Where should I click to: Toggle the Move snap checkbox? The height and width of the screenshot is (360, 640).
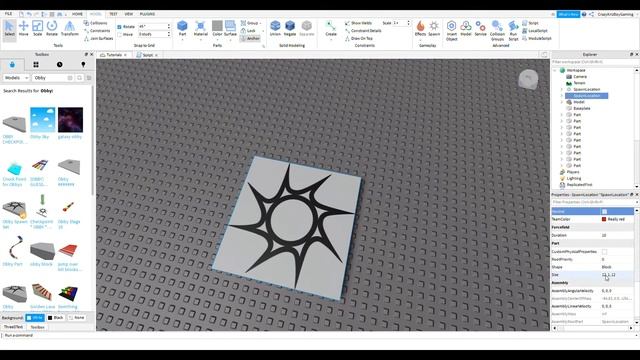[x=120, y=35]
